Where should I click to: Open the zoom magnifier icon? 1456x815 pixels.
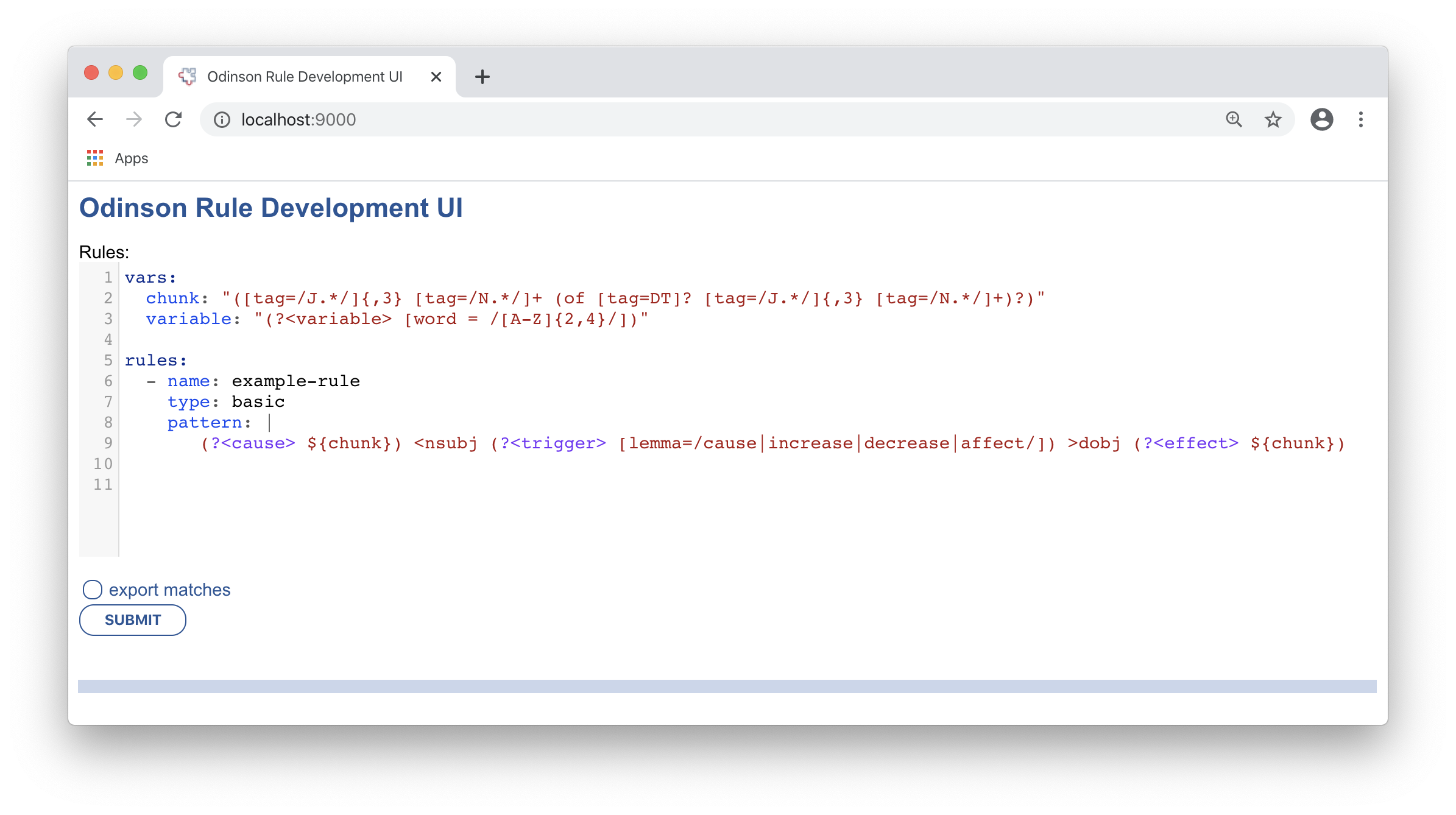(x=1234, y=119)
